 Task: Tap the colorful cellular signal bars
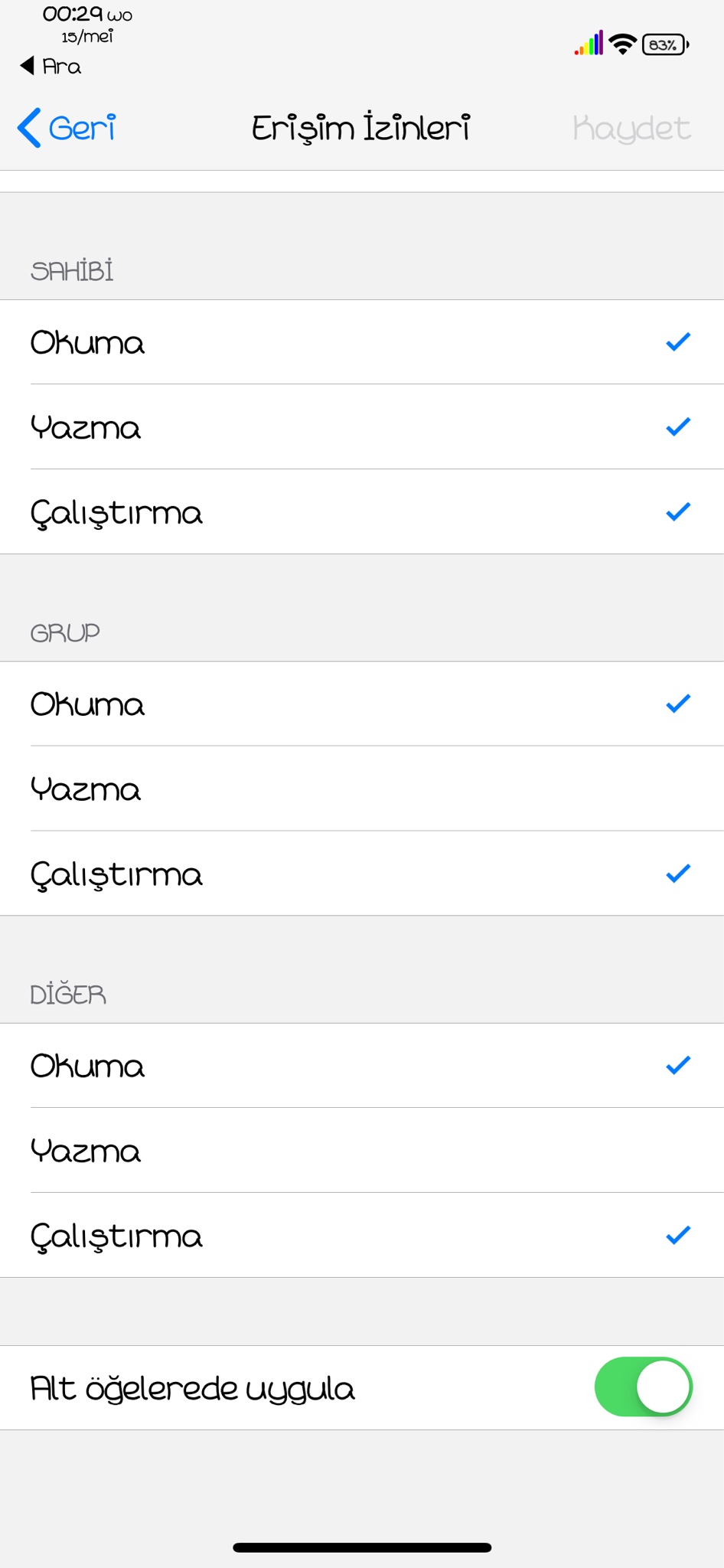tap(589, 44)
